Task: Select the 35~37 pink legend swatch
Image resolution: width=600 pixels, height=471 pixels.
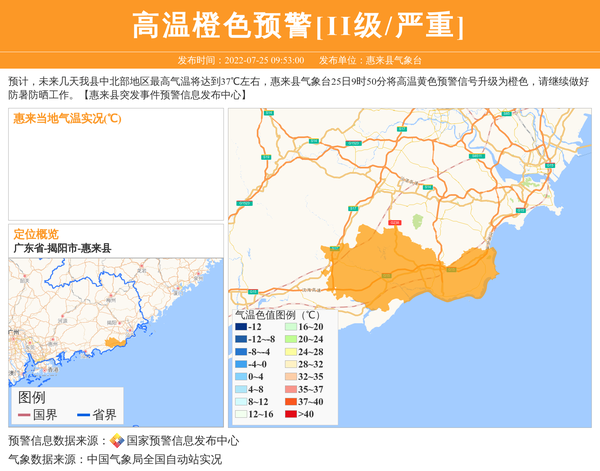Action: pos(290,390)
